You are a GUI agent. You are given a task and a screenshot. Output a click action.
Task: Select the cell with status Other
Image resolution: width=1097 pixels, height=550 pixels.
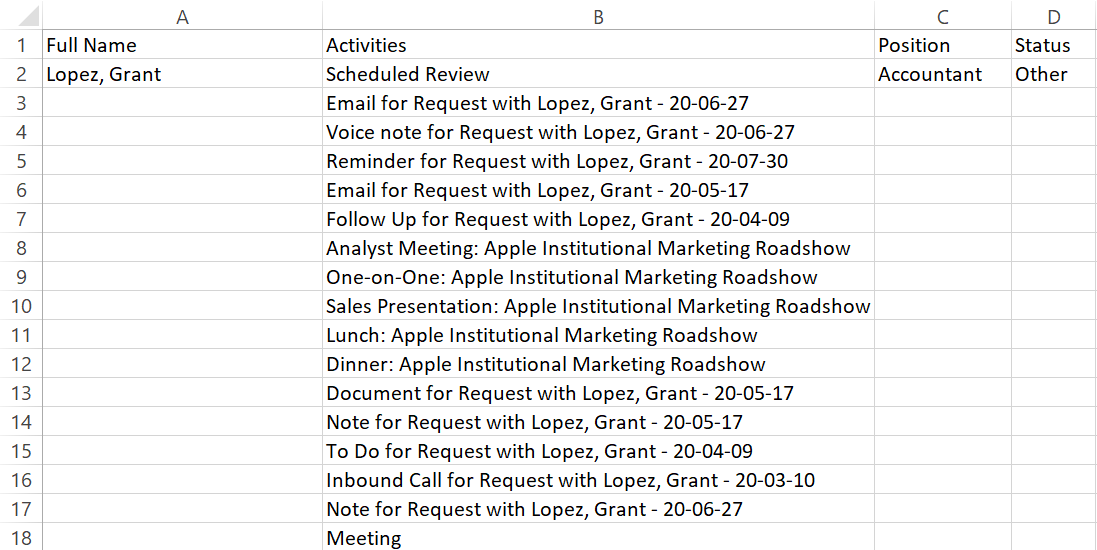1053,74
